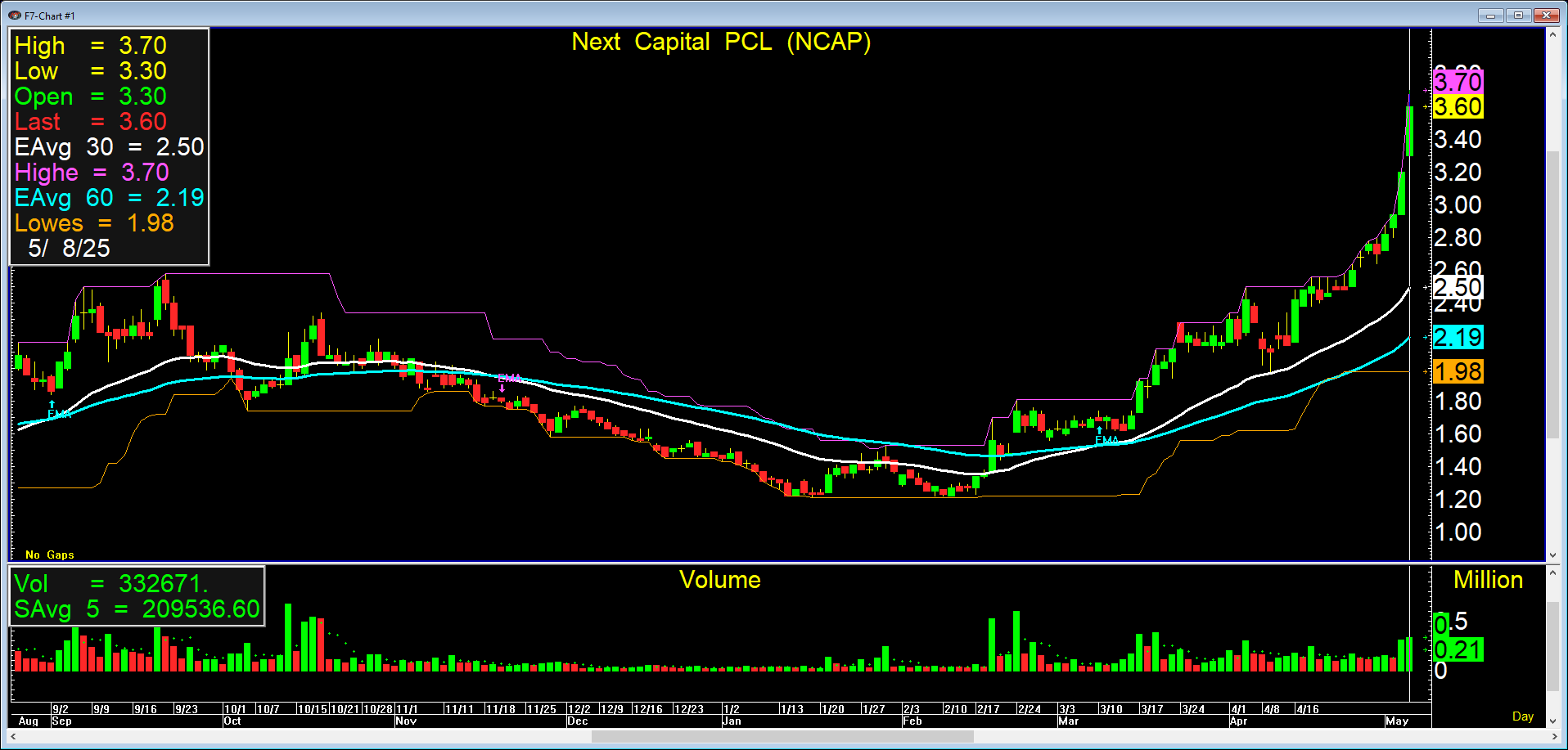Click the 2/17 date marker on time axis
Viewport: 1568px width, 750px height.
tap(989, 709)
